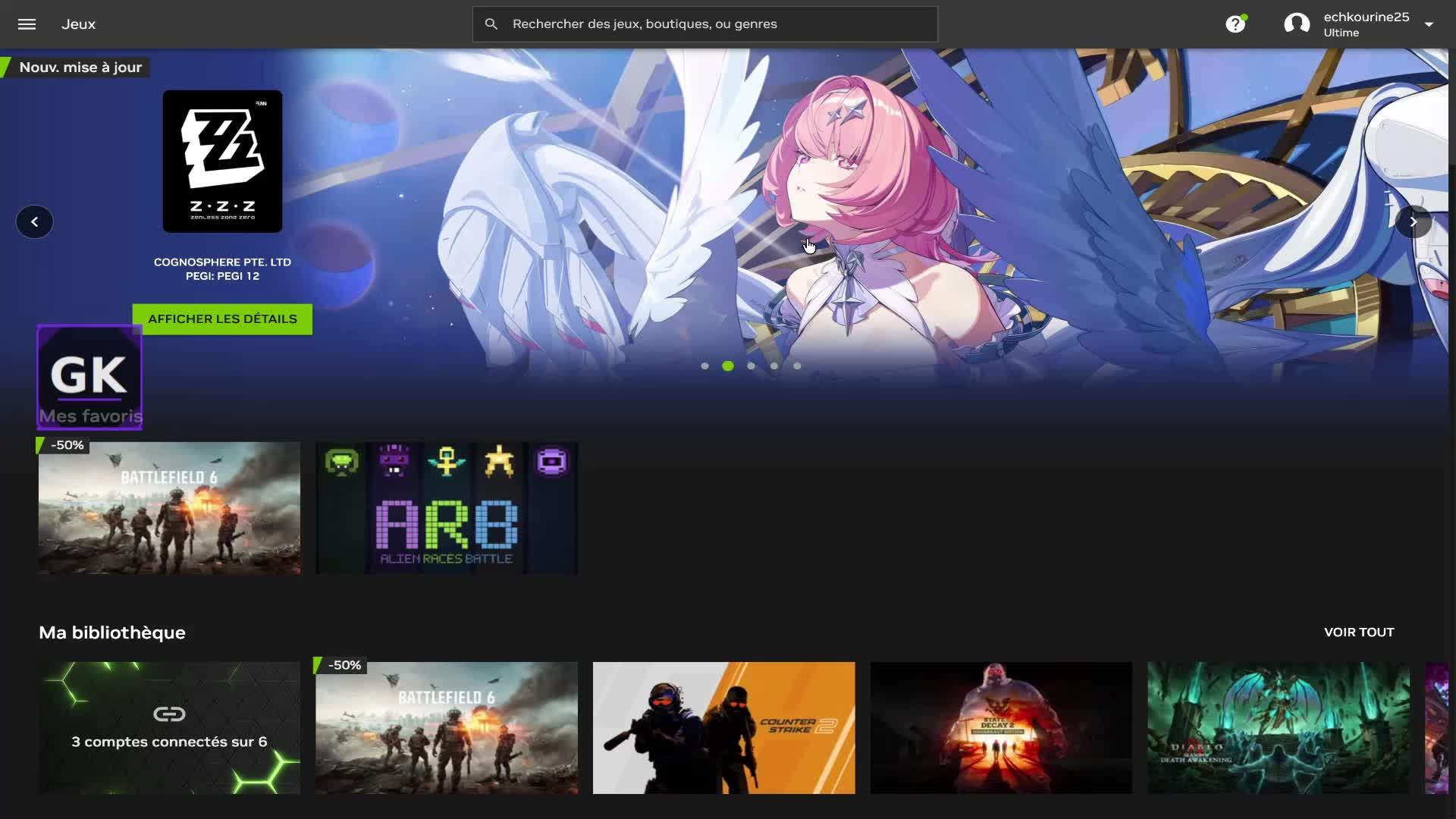Focus the game search input field

pos(705,24)
